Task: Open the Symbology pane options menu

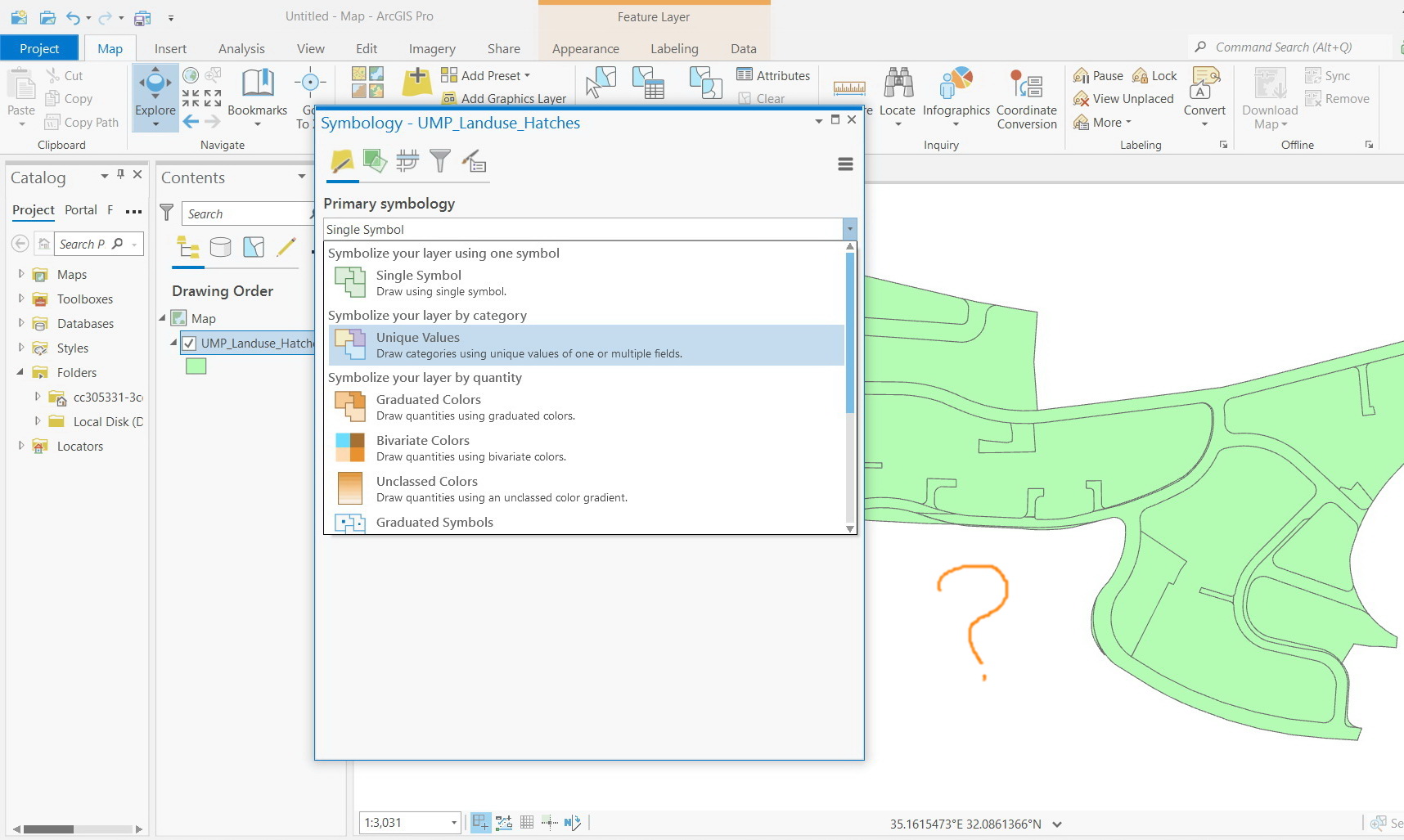Action: pos(845,164)
